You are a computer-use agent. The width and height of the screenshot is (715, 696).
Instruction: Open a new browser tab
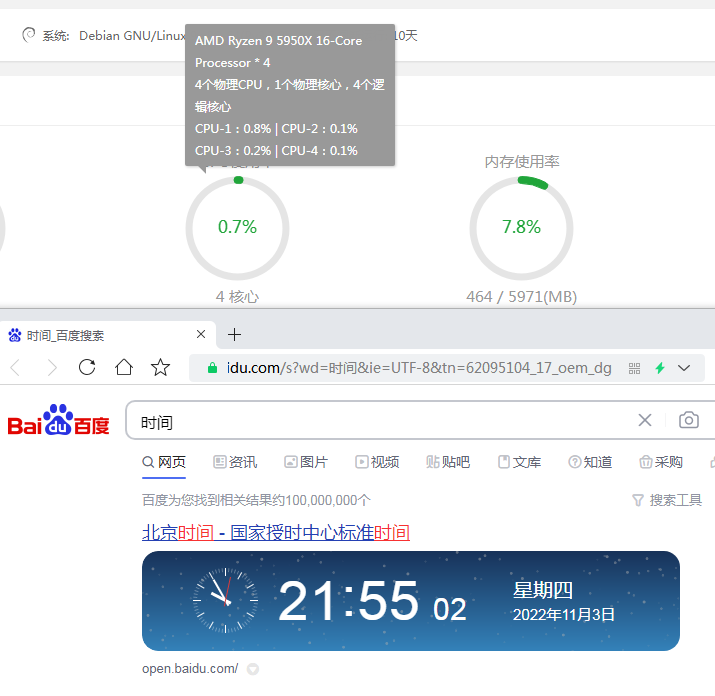[235, 334]
